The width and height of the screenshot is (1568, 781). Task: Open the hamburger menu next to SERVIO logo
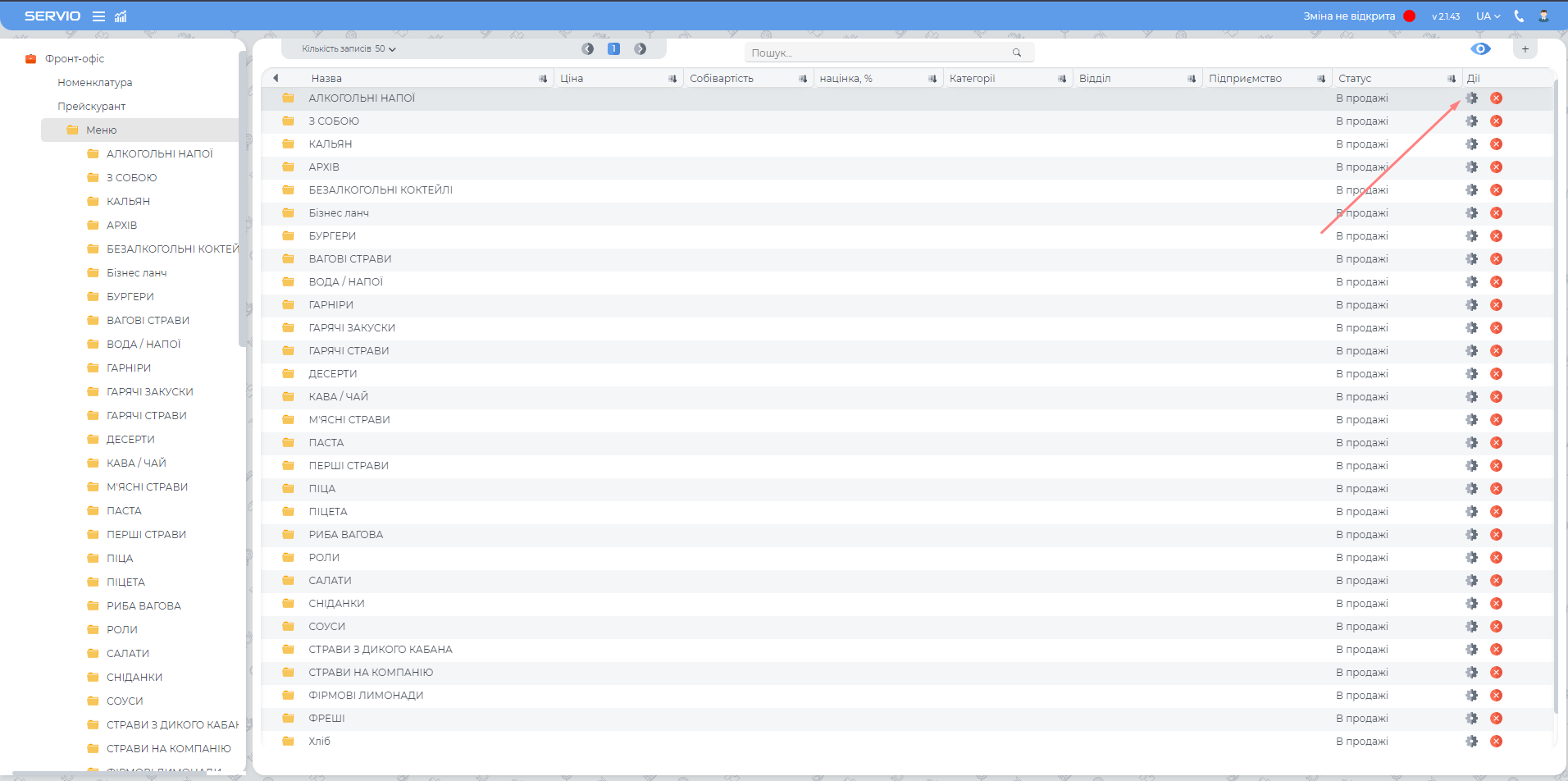pos(98,16)
